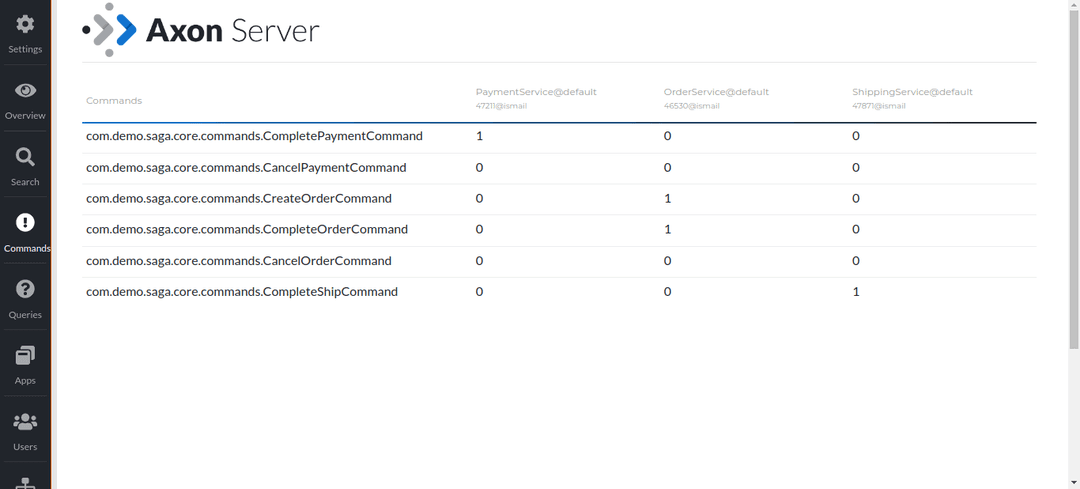Select the ShippingService@default column header
Screen dimensions: 1080x489
(x=912, y=92)
